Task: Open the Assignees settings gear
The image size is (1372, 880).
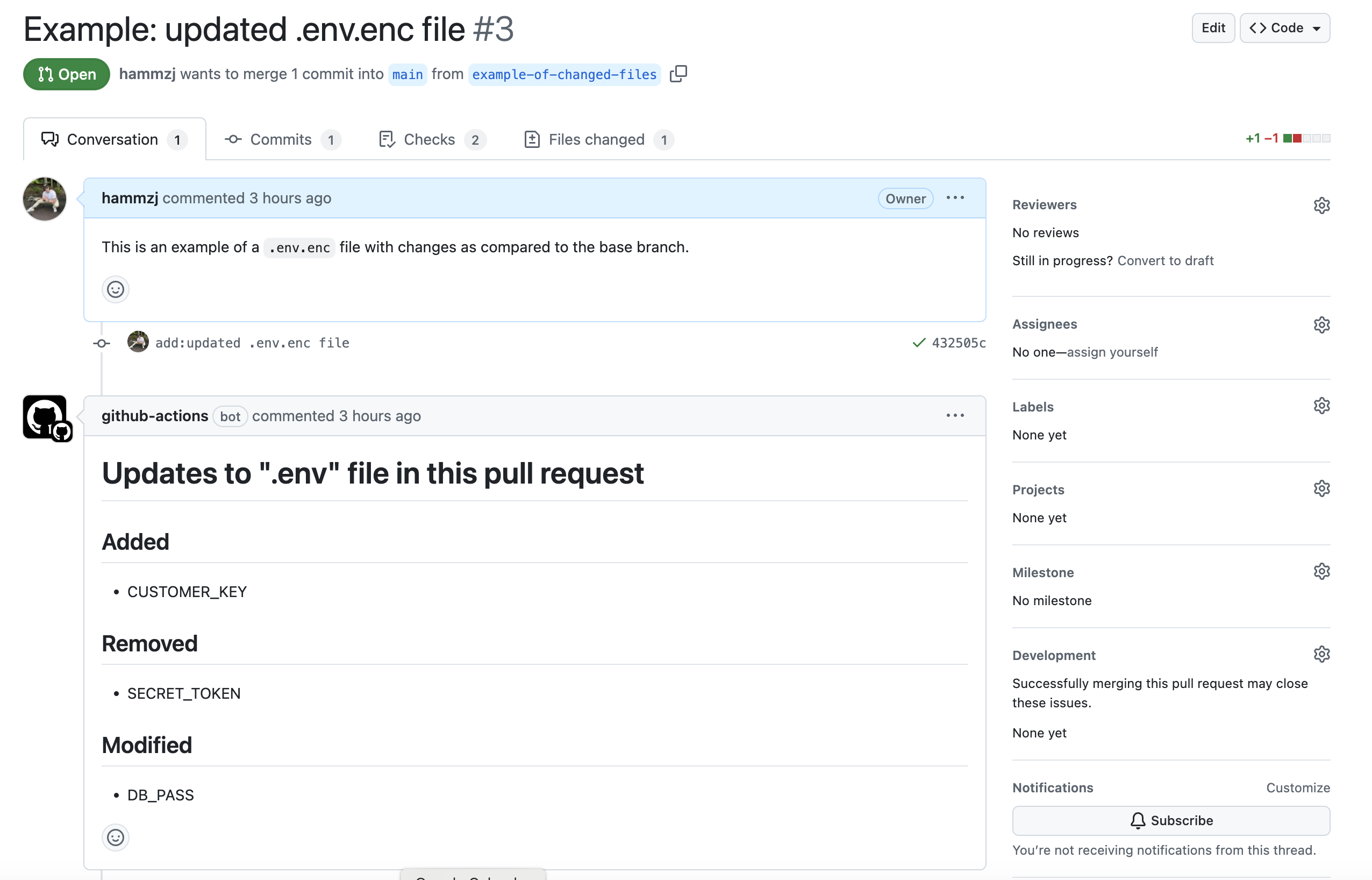Action: (1321, 324)
